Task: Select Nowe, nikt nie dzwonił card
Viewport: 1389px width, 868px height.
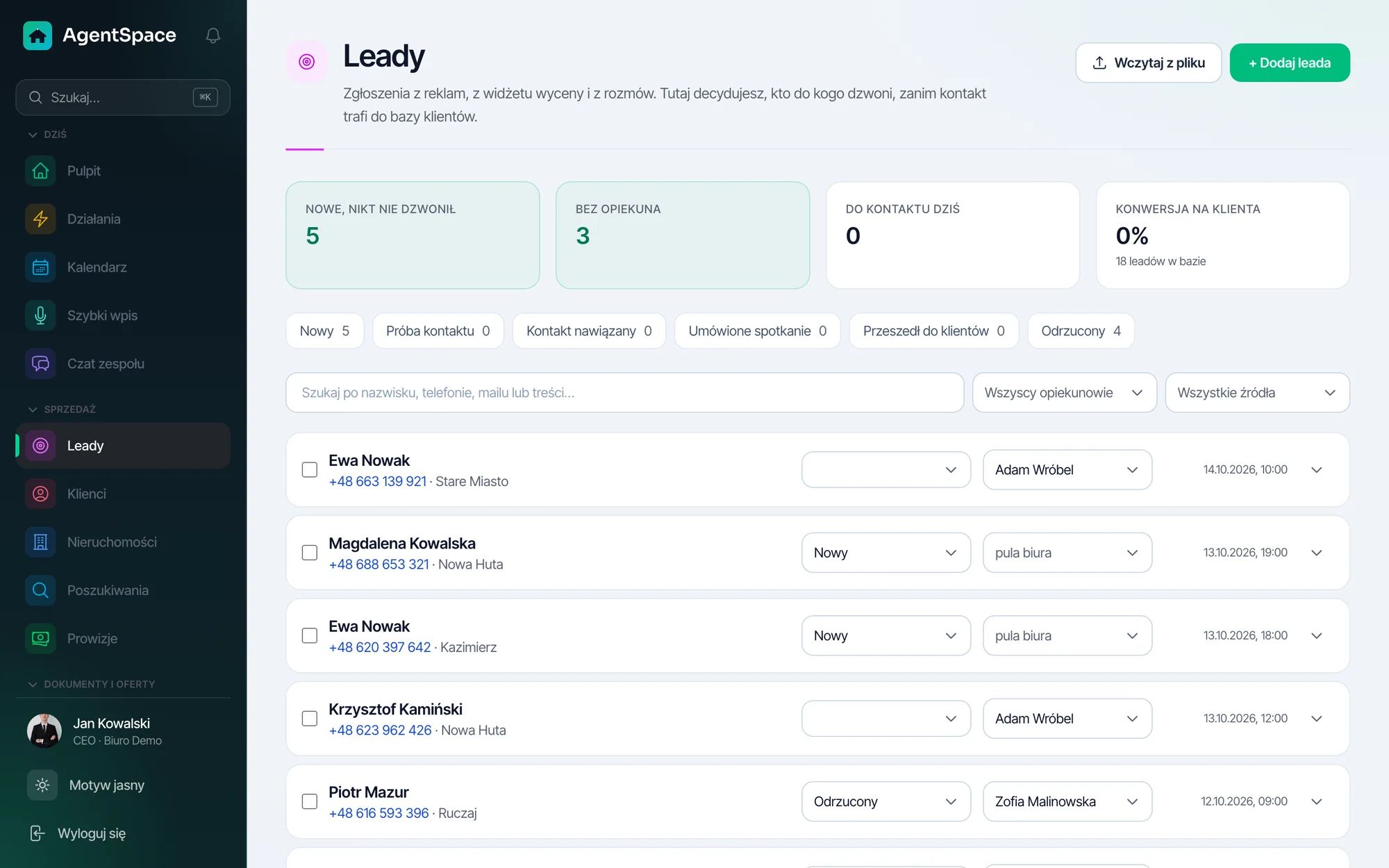Action: [413, 235]
